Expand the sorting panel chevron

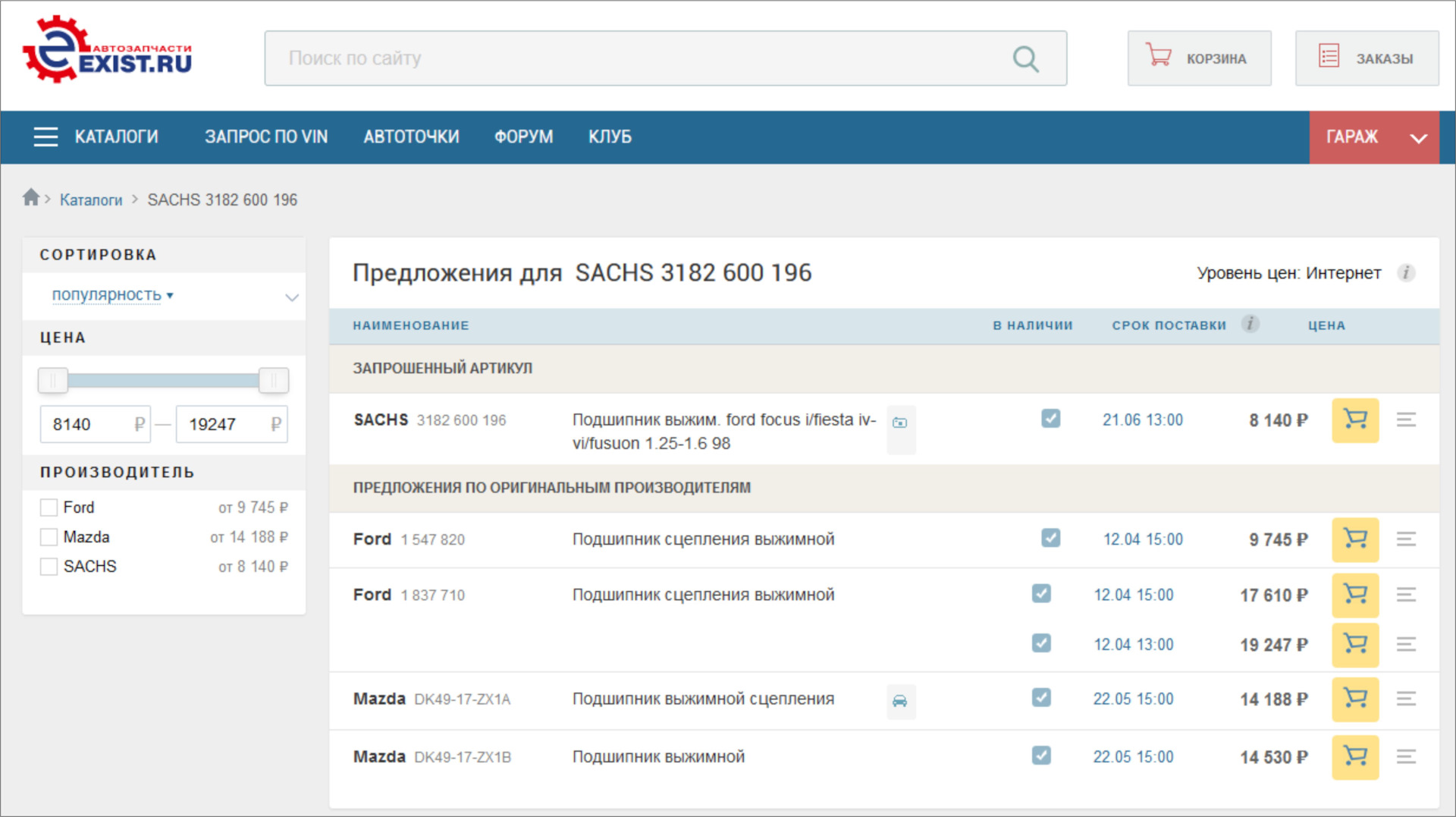(x=291, y=297)
